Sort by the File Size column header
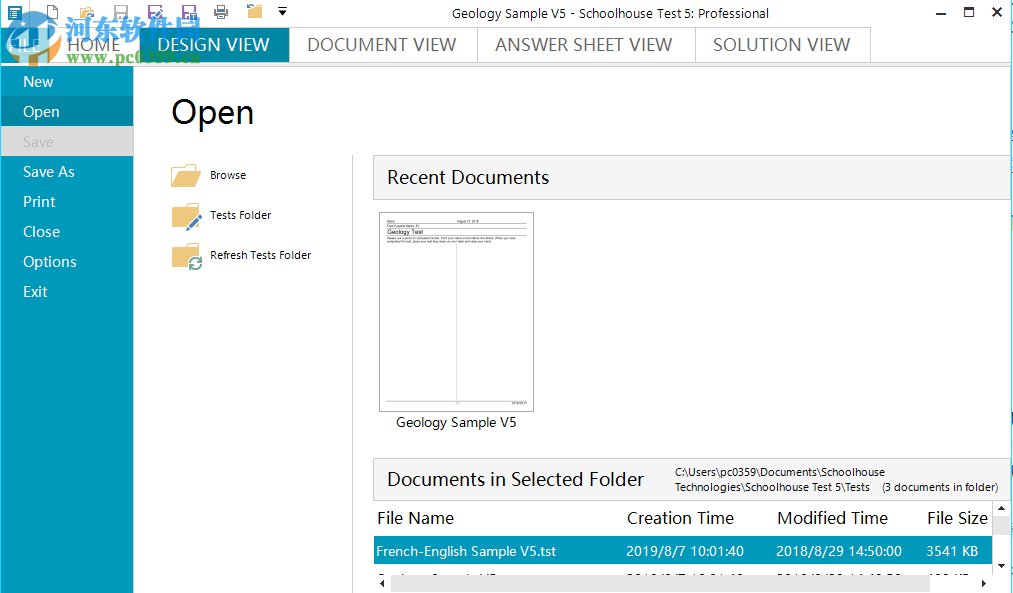Screen dimensions: 1013x593 pos(957,518)
